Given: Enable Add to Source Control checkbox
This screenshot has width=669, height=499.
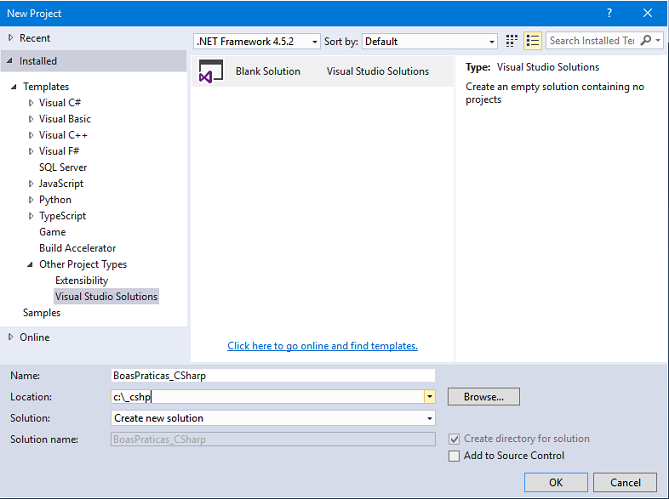Looking at the screenshot, I should [x=455, y=456].
